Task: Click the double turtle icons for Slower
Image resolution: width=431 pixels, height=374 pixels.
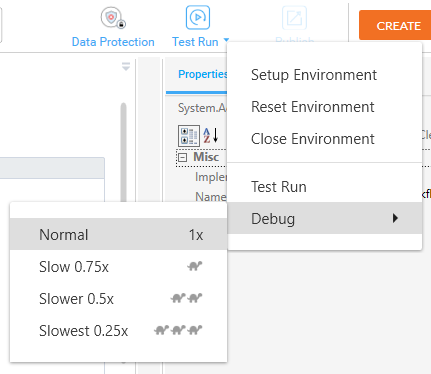Action: click(x=186, y=298)
